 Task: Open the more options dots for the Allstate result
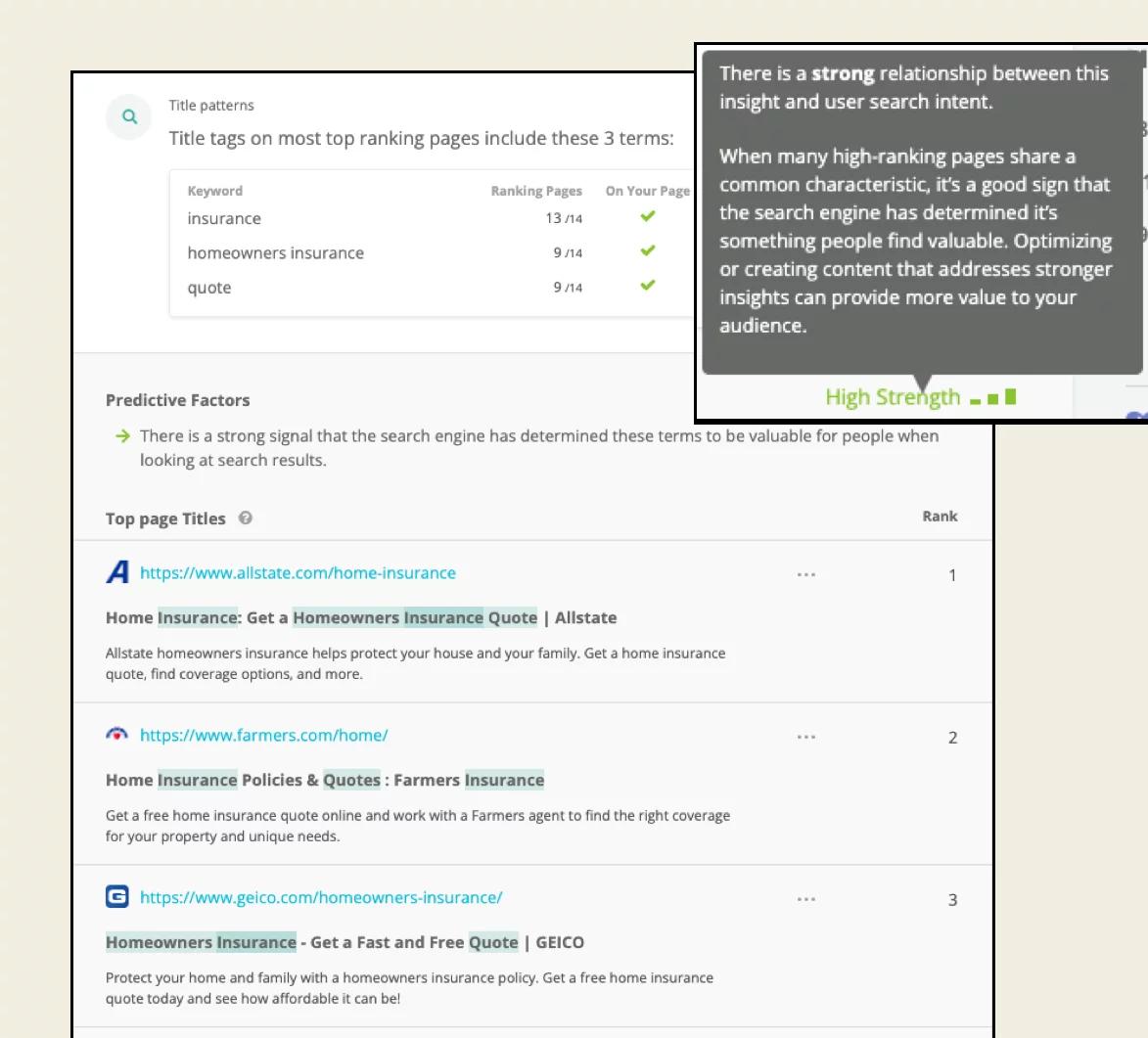pos(806,574)
